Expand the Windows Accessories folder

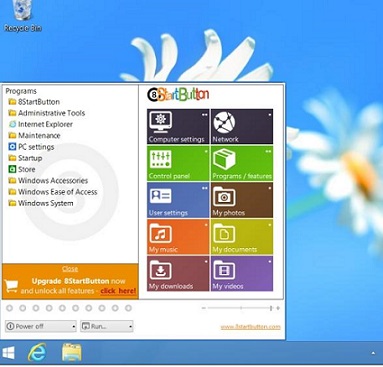[48, 181]
